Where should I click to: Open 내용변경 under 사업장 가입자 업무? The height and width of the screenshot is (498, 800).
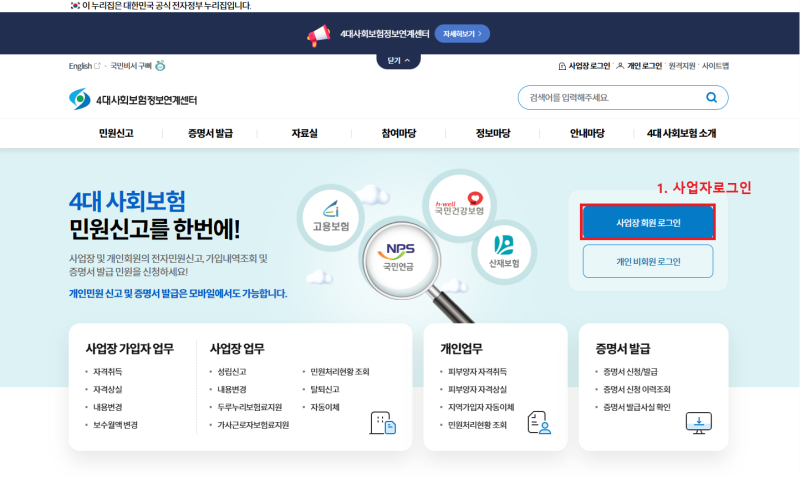(107, 407)
